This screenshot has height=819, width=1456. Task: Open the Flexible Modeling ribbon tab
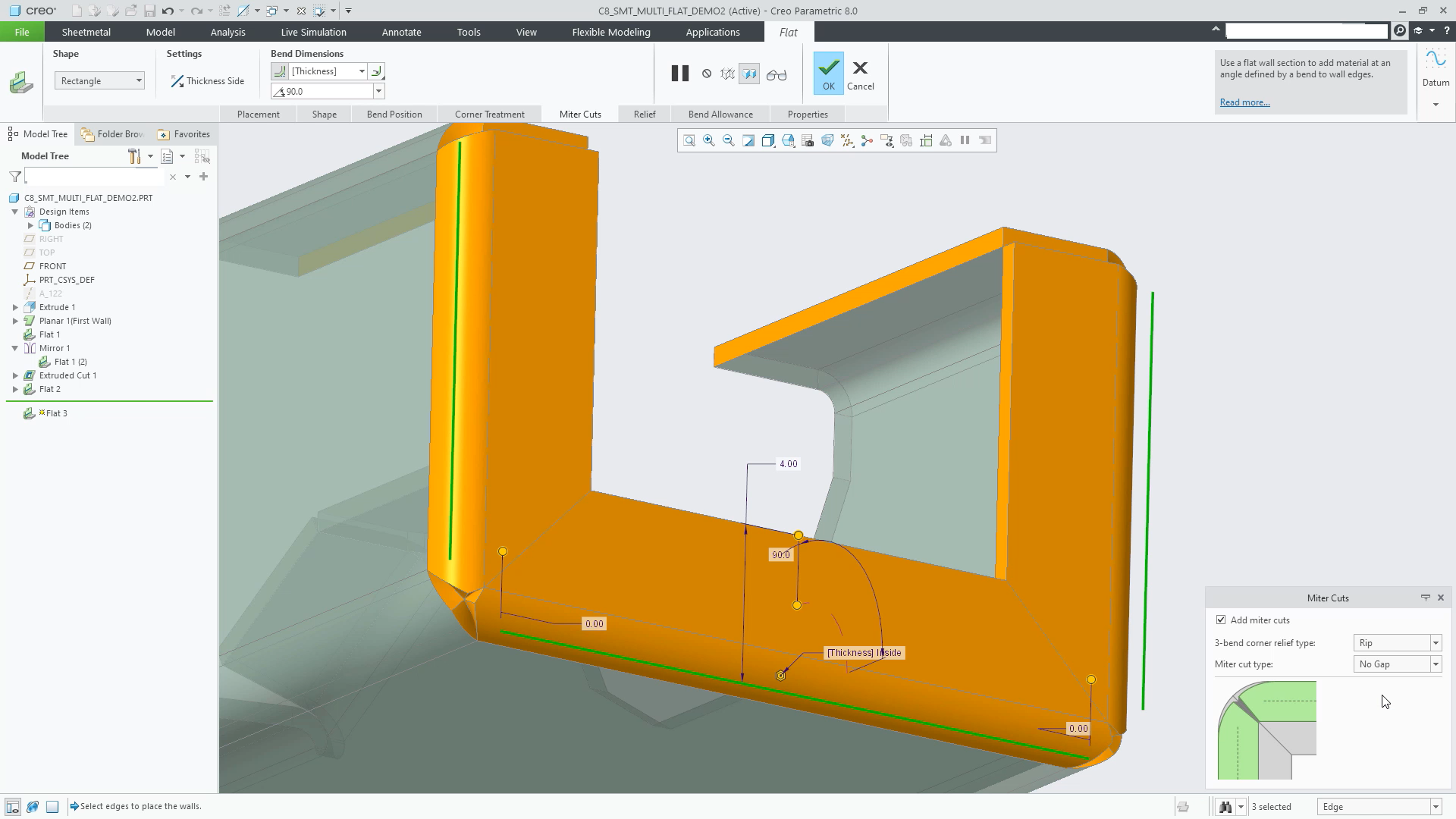pyautogui.click(x=610, y=32)
